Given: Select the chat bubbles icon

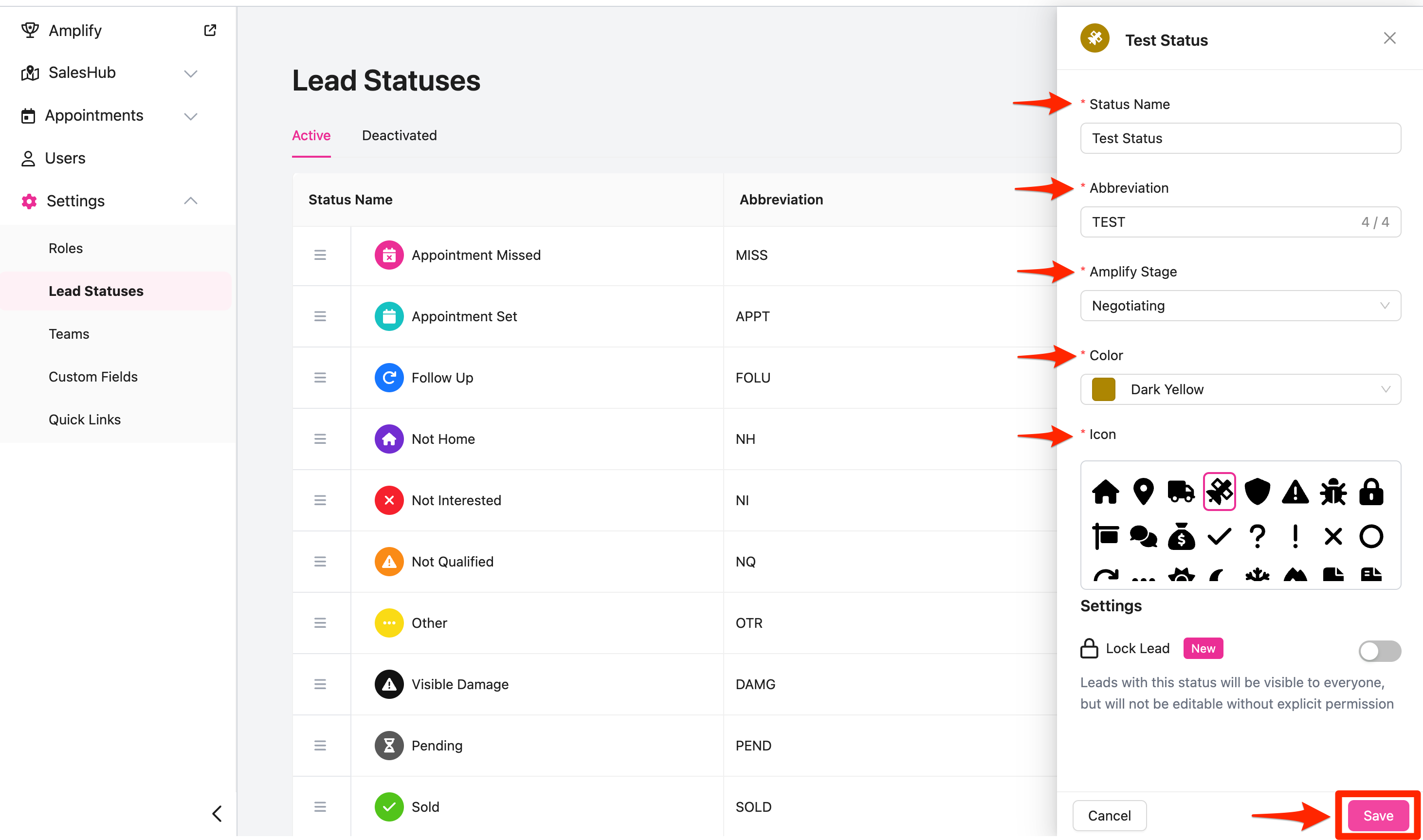Looking at the screenshot, I should coord(1143,536).
